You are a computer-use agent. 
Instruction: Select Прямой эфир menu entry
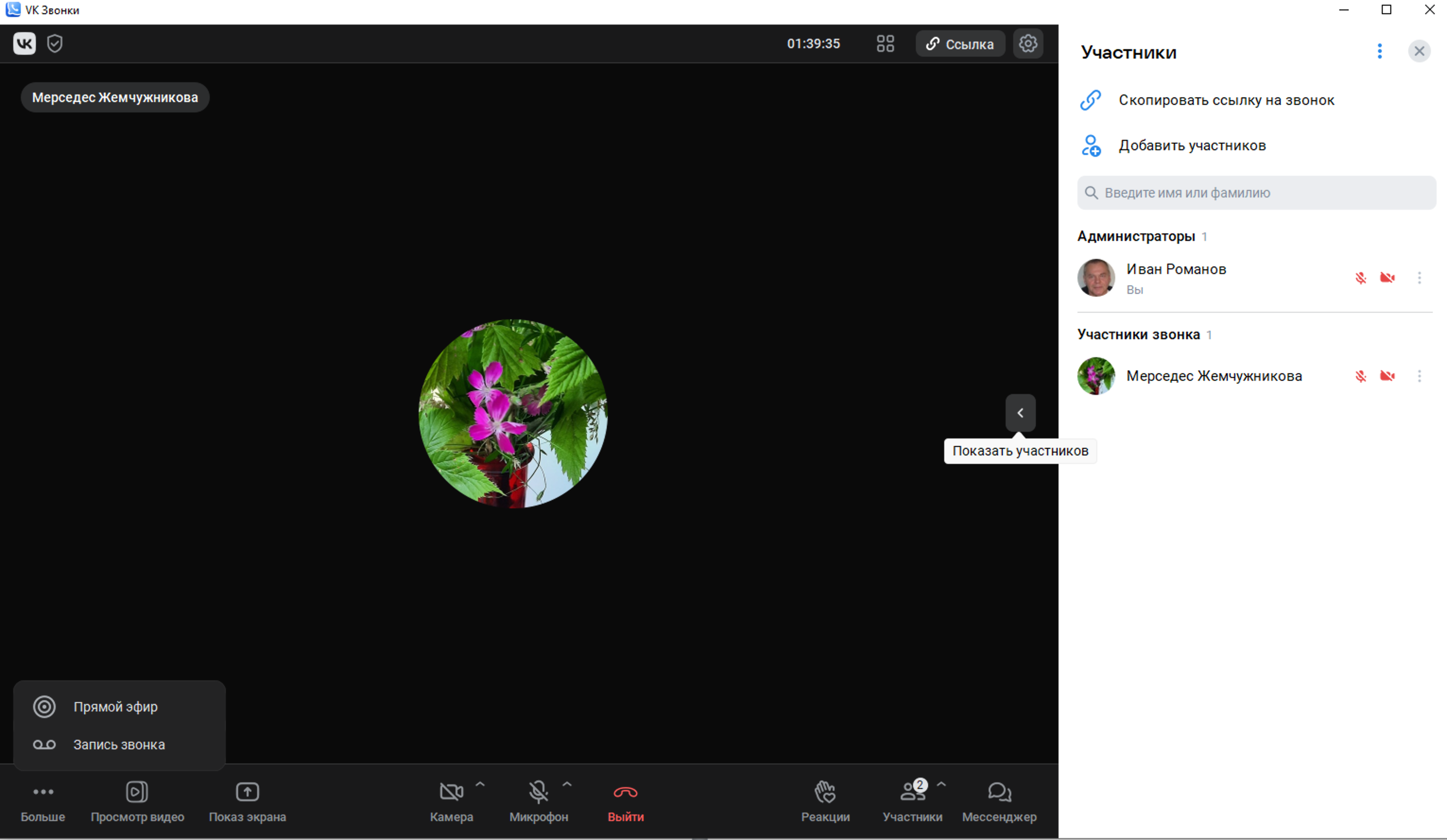pyautogui.click(x=119, y=707)
